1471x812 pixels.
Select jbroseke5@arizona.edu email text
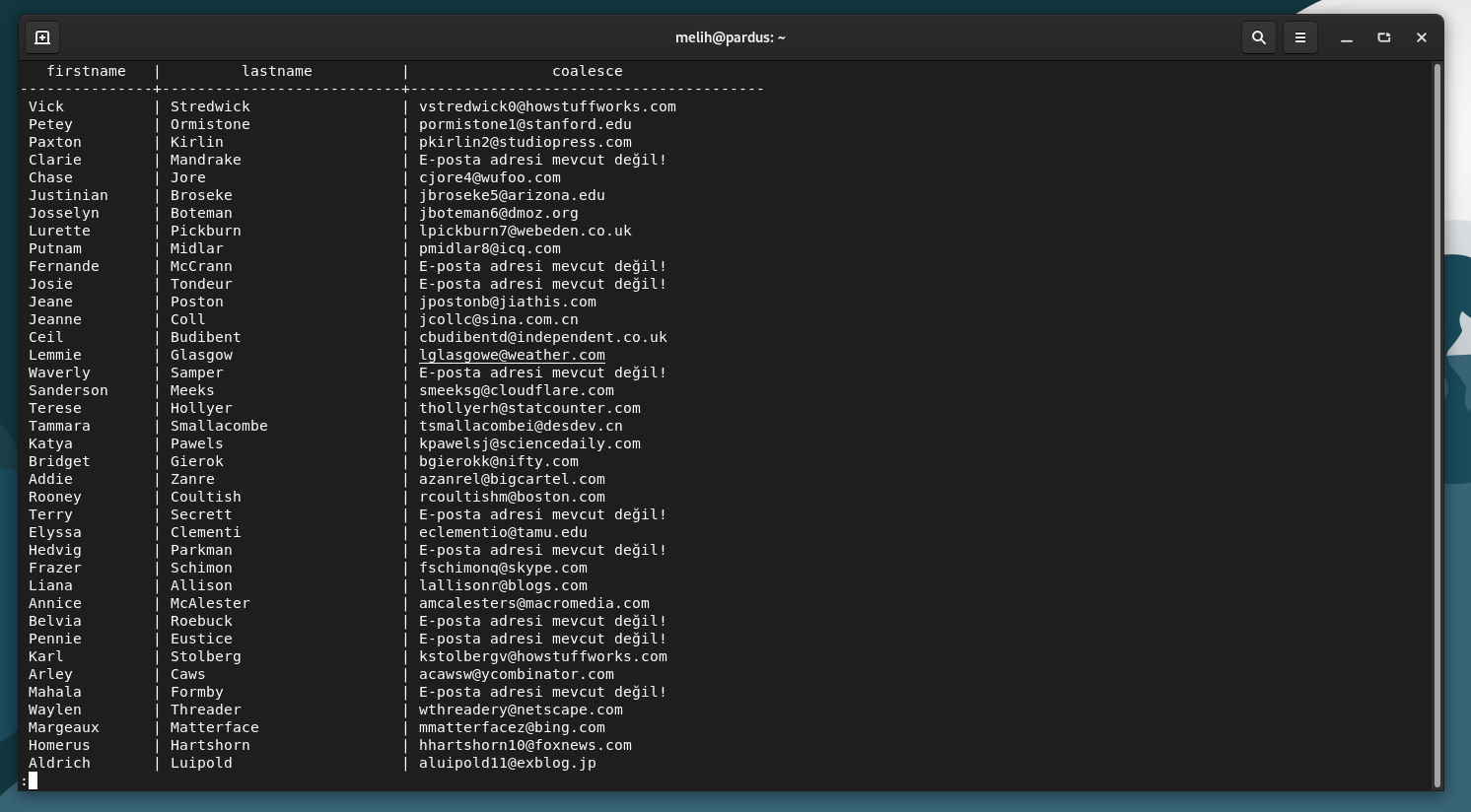[x=512, y=195]
